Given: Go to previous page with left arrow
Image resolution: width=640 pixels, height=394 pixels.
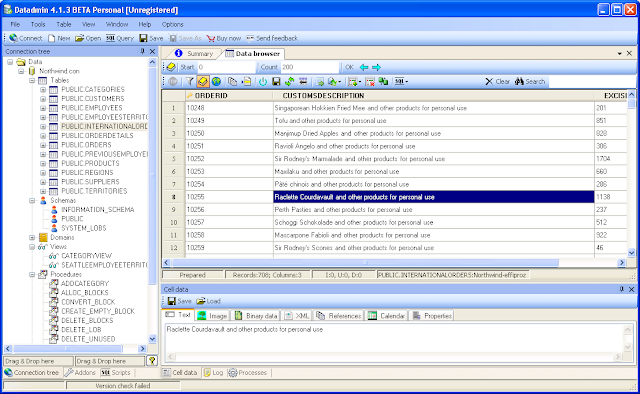Looking at the screenshot, I should 364,67.
